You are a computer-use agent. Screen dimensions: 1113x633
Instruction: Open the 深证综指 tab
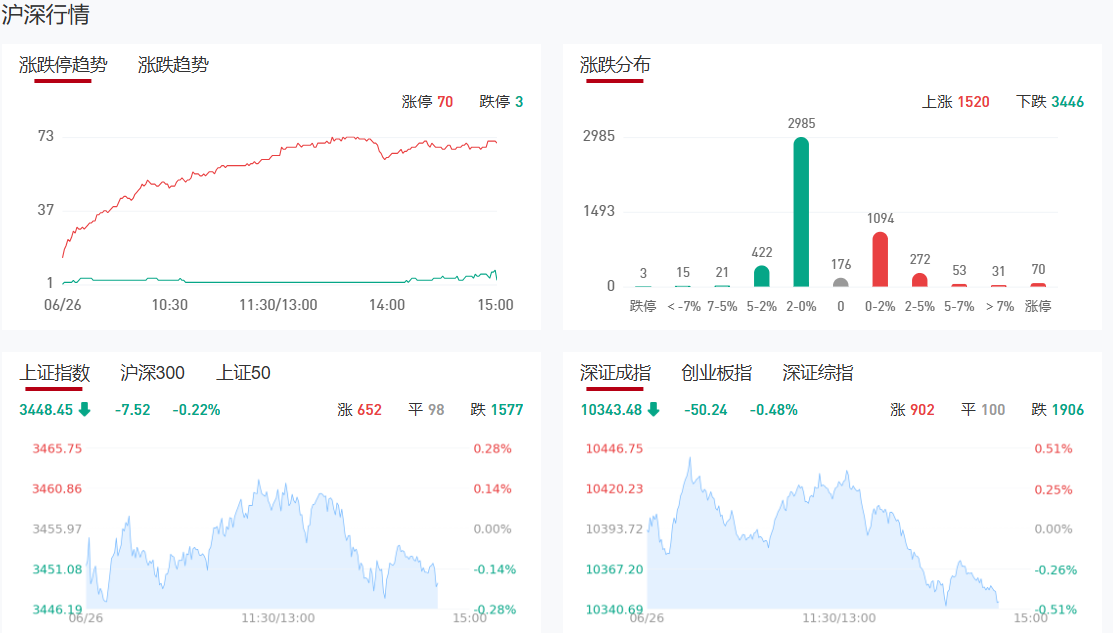818,373
